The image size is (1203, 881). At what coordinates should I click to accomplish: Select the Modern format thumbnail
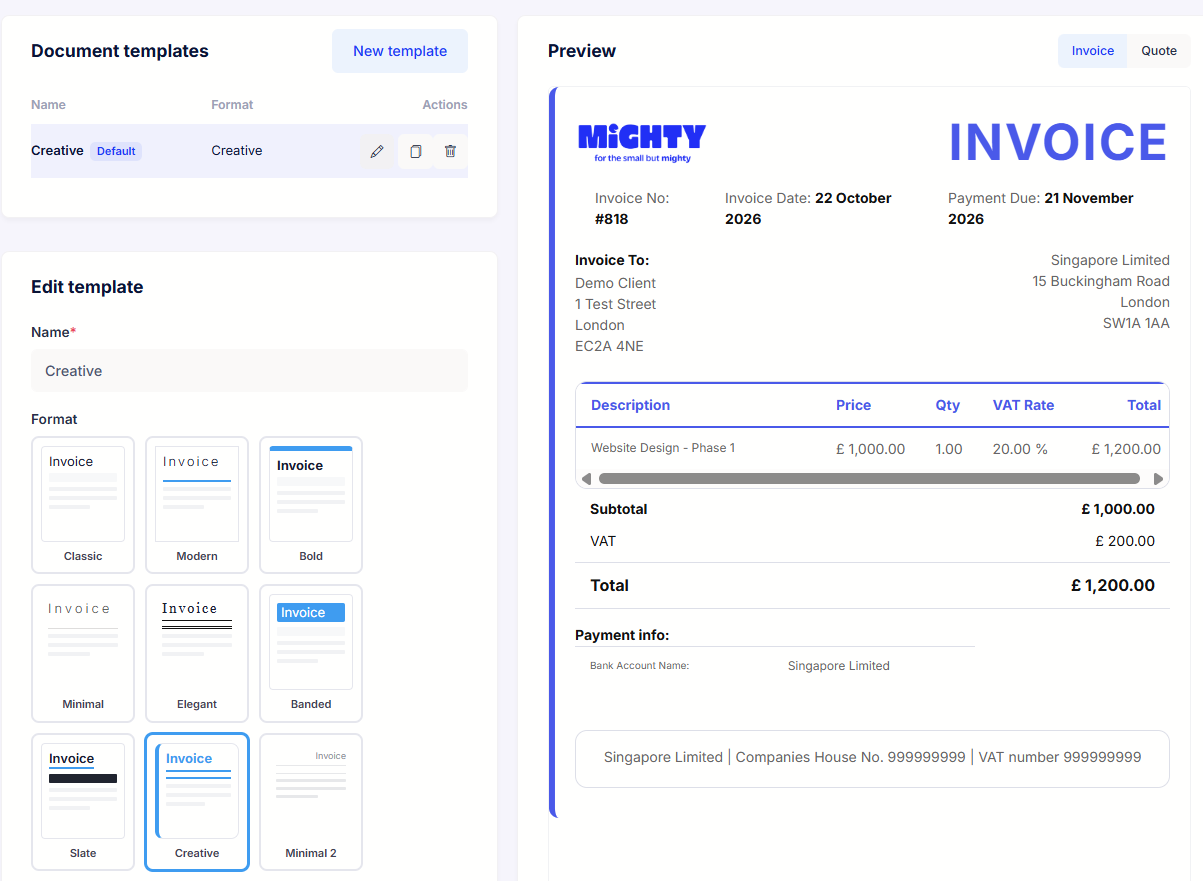point(197,505)
